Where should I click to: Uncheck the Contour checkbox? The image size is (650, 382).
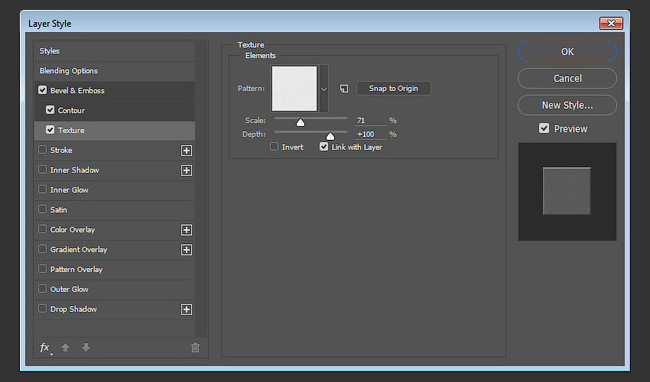50,110
